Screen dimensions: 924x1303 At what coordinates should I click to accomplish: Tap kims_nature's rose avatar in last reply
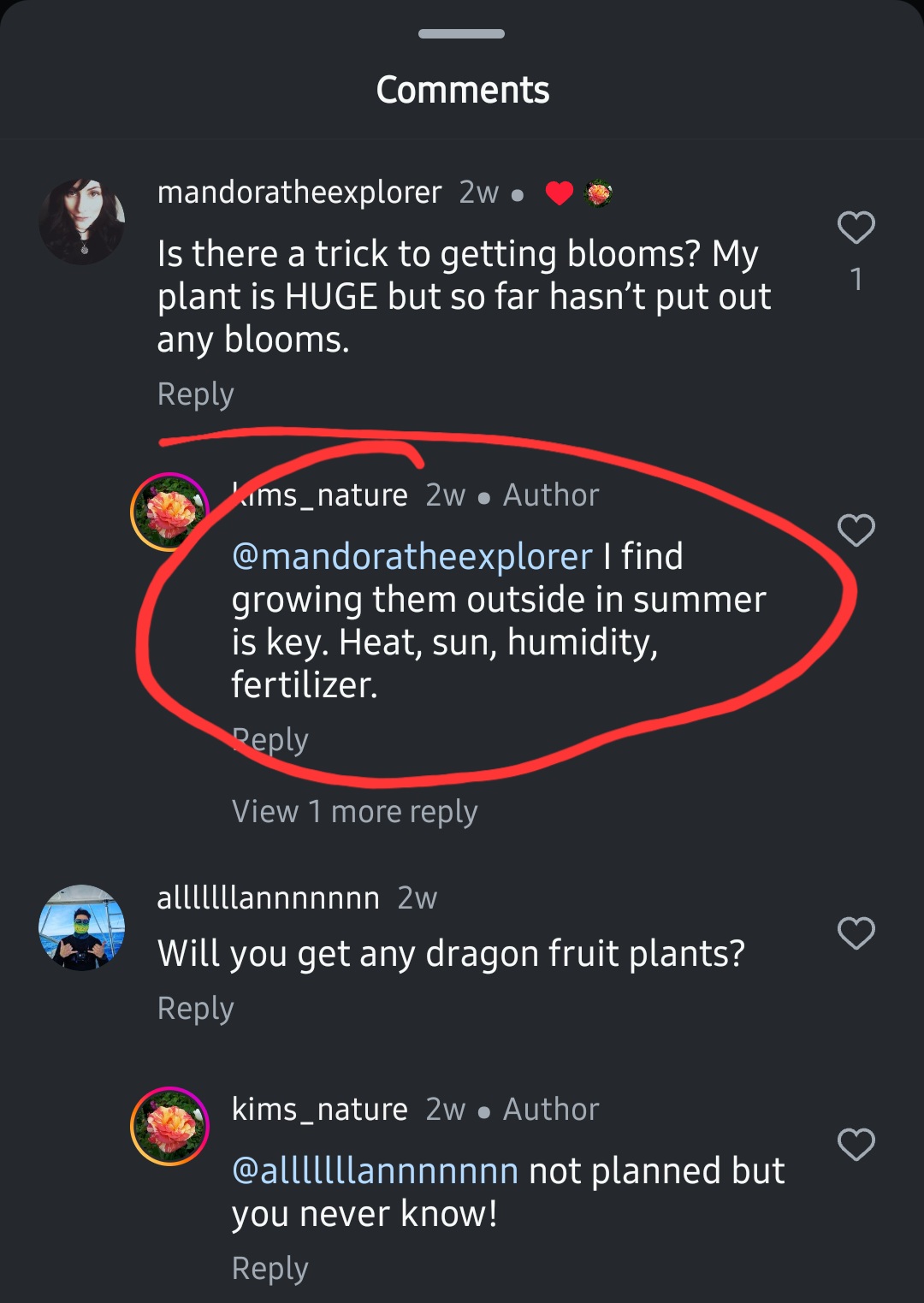pos(169,1126)
